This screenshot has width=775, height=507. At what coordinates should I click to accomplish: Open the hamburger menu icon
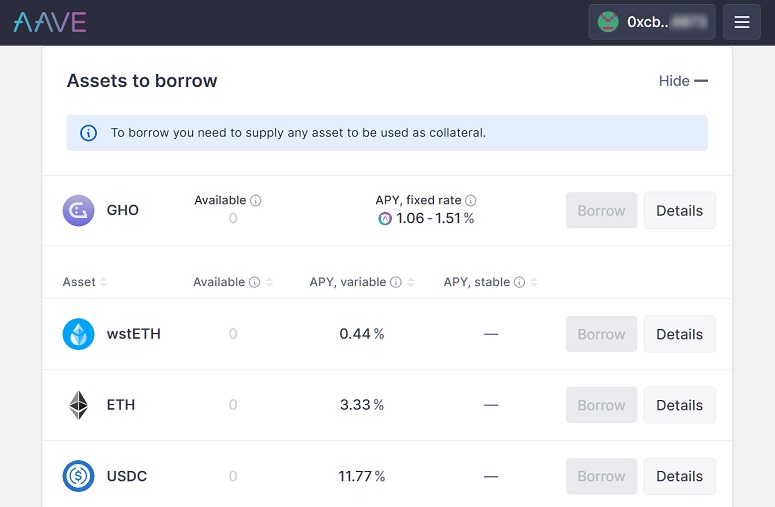(x=741, y=22)
